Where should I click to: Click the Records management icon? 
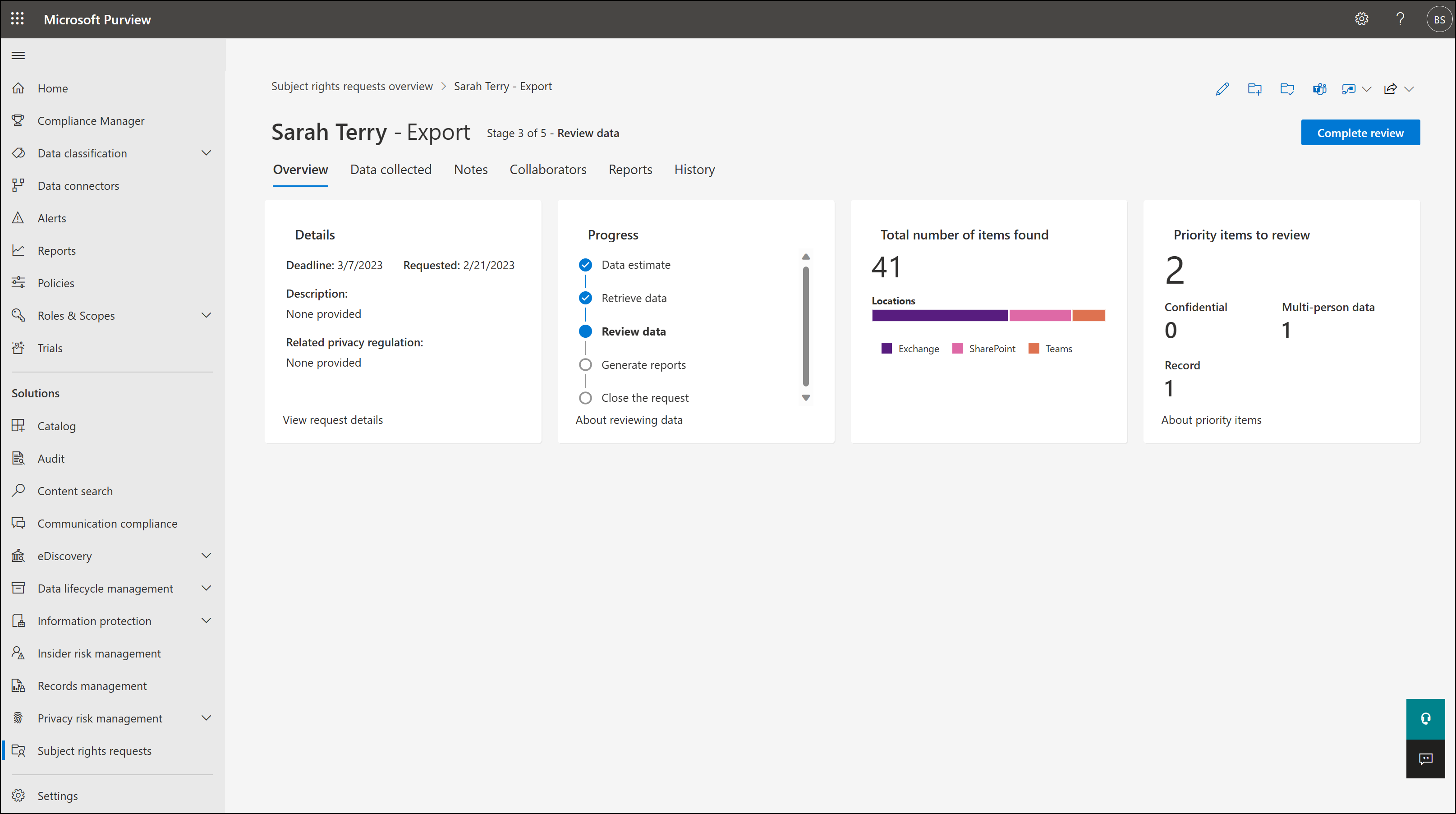(x=18, y=685)
